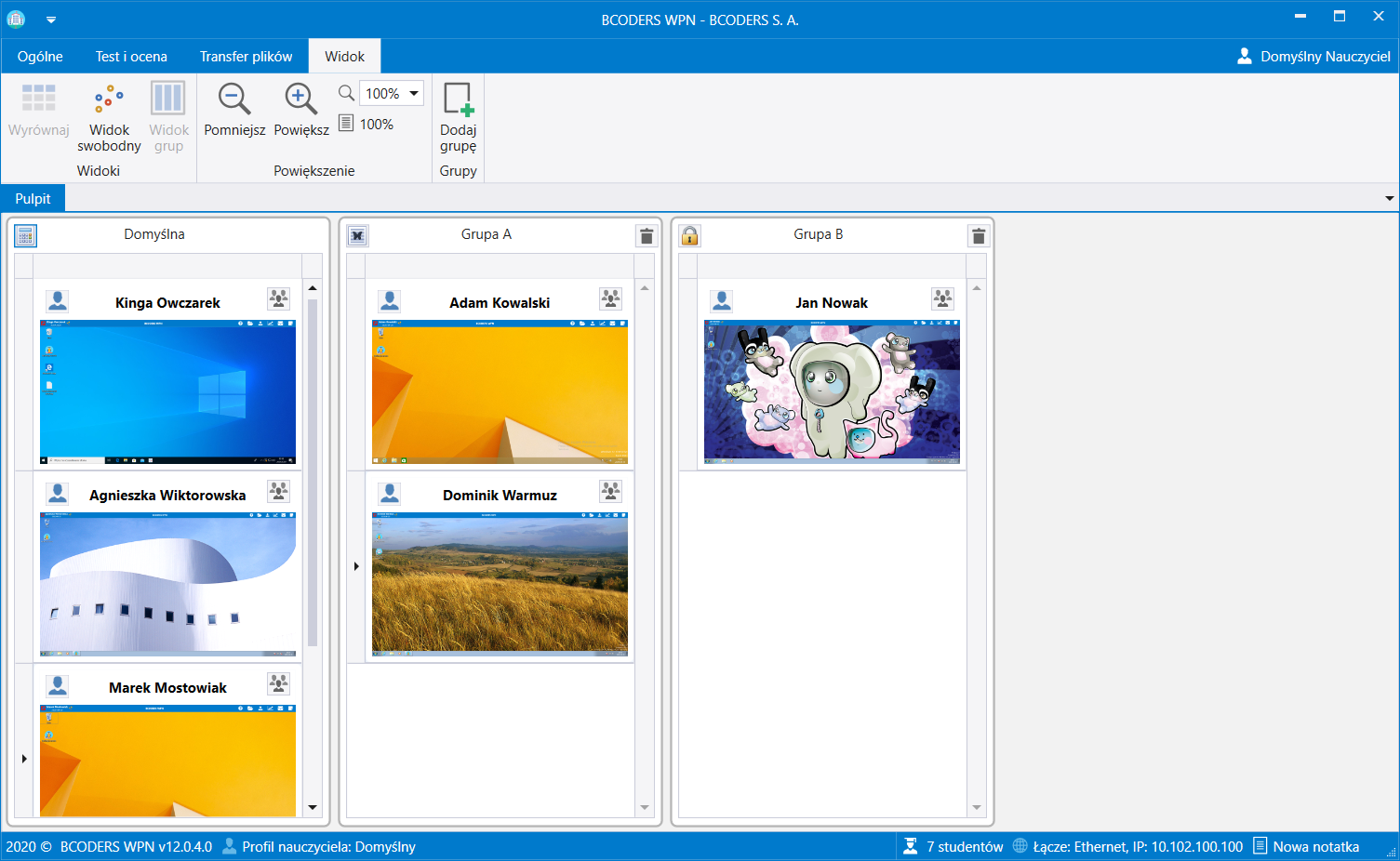Click the zoom magnifier icon beside the 100% box
Screen dimensions: 1400x861
pyautogui.click(x=346, y=93)
